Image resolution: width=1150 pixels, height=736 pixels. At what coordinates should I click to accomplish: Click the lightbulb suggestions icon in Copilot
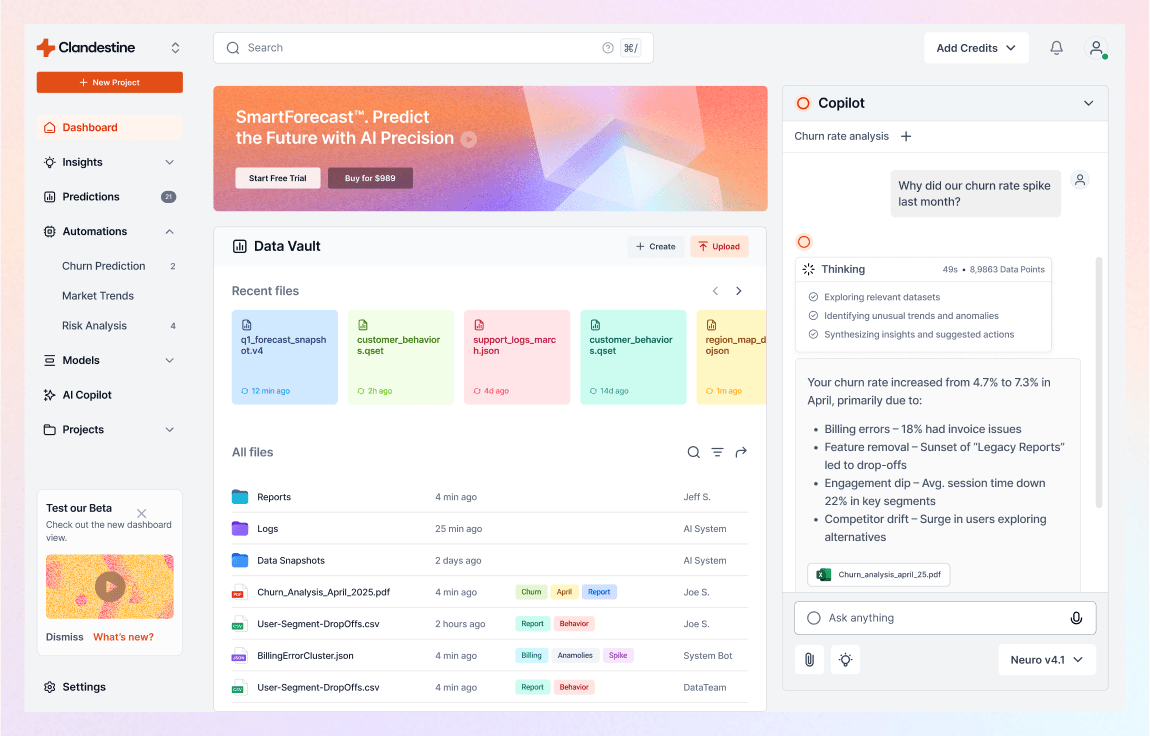[x=845, y=660]
